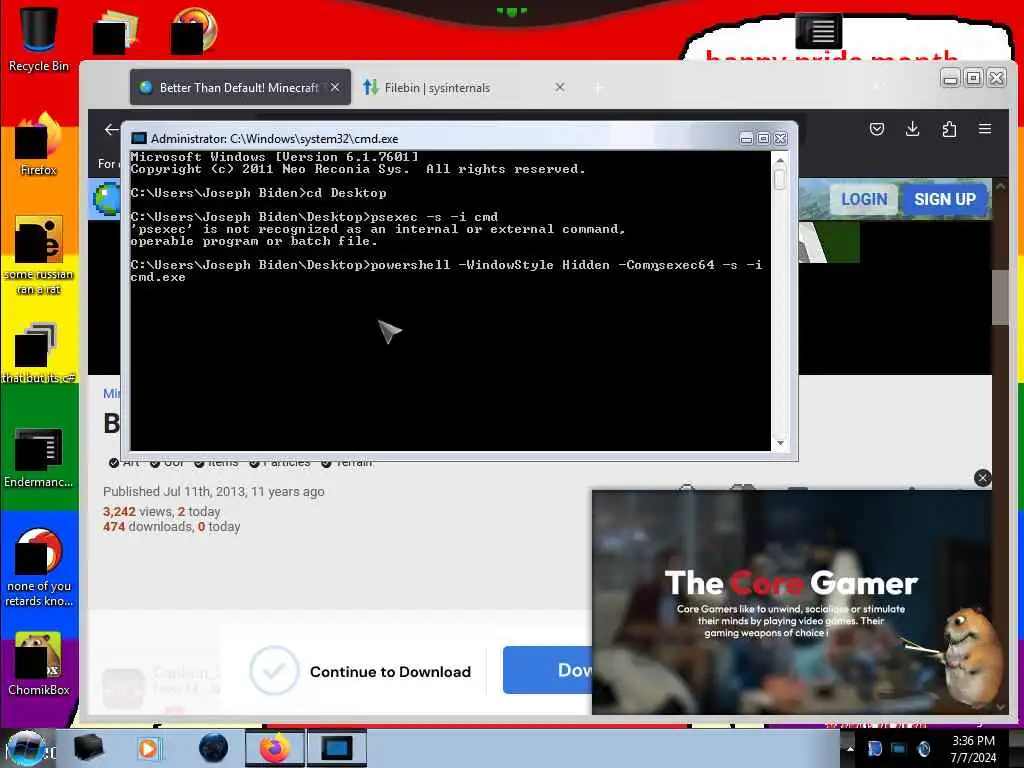Open the Firefox downloads arrow icon
1024x768 pixels.
point(912,129)
